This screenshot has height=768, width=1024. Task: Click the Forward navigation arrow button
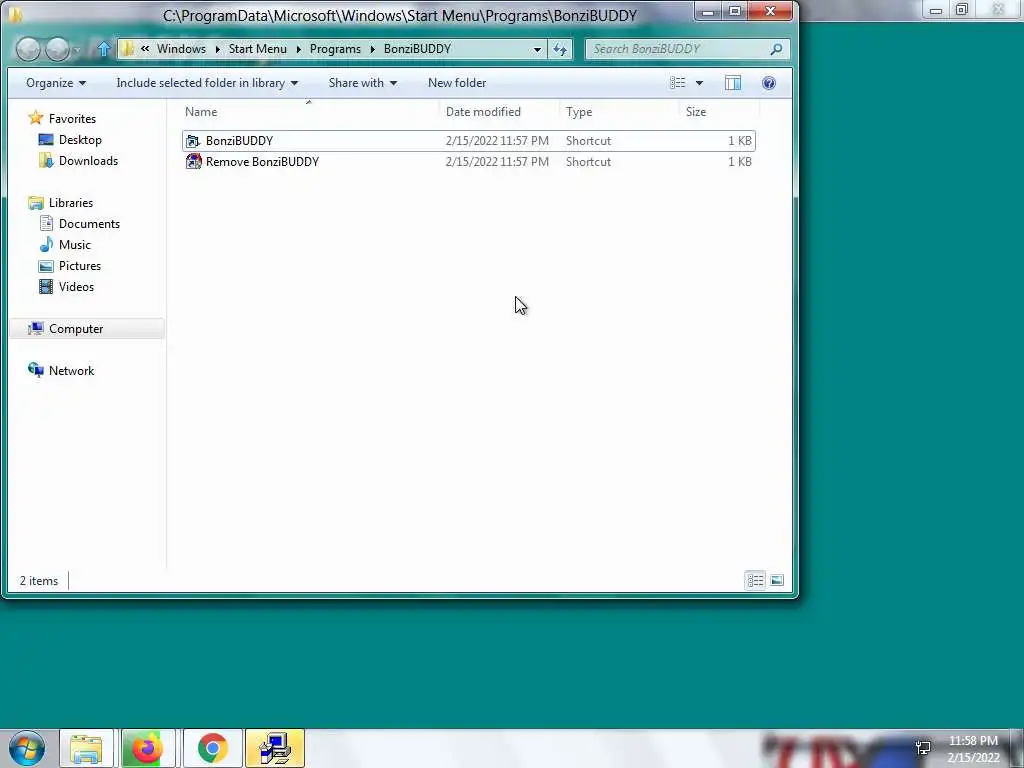pos(57,50)
